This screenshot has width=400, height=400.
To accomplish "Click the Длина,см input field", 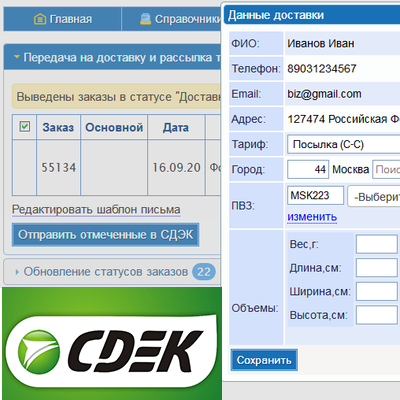I will click(377, 268).
